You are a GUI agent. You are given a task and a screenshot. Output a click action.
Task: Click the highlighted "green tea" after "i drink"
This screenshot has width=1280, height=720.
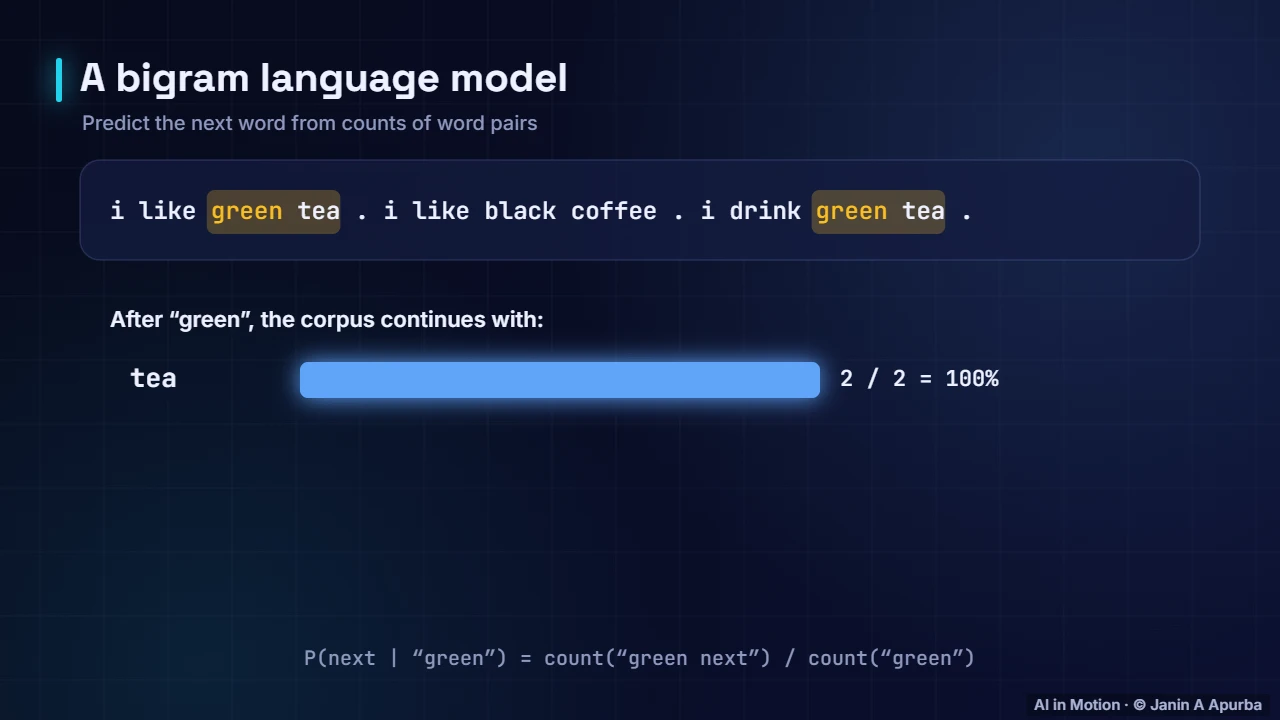(x=878, y=211)
